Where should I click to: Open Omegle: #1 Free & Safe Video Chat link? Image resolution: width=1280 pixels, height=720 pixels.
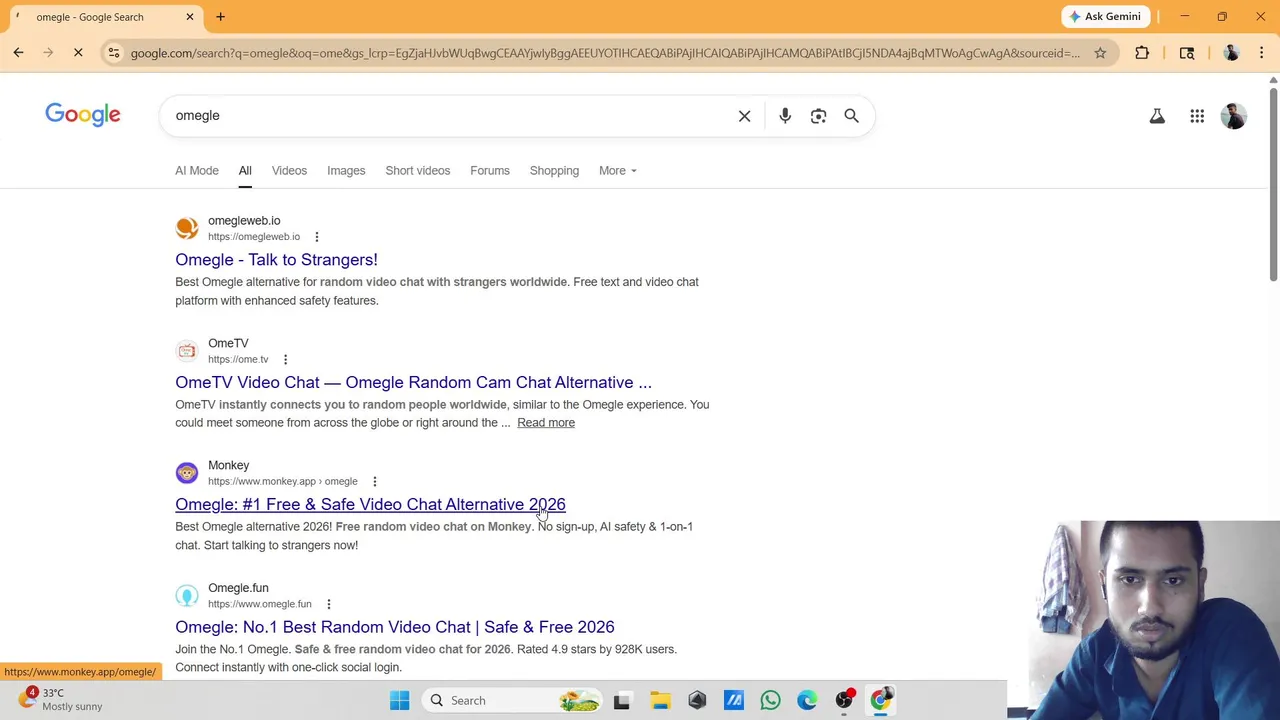coord(370,504)
